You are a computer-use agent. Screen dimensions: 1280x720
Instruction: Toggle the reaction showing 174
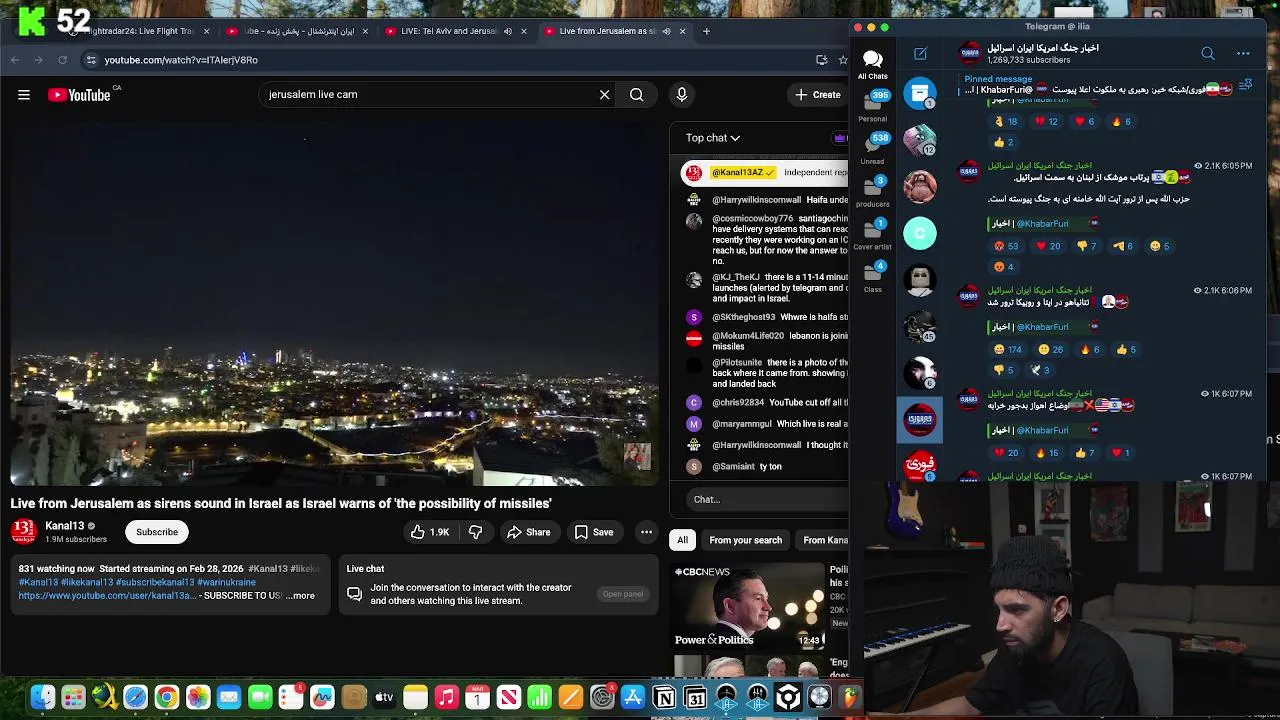[1008, 349]
